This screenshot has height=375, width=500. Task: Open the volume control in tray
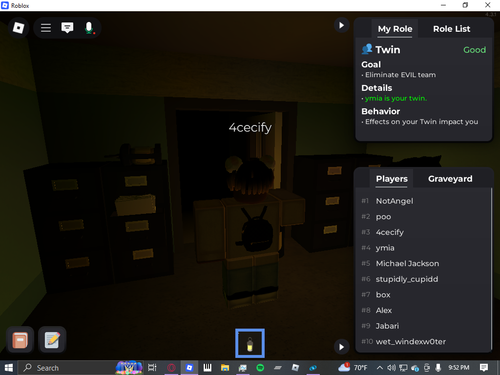click(391, 368)
